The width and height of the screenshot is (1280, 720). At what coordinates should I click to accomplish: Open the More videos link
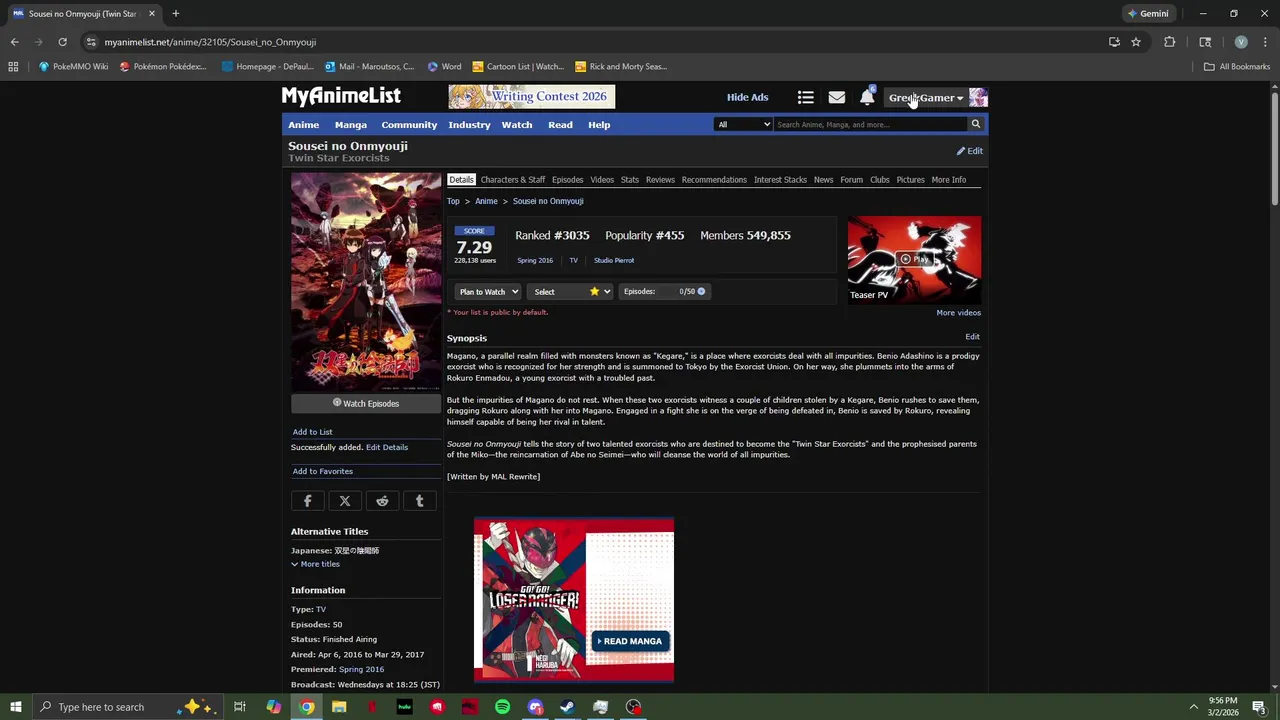point(959,313)
